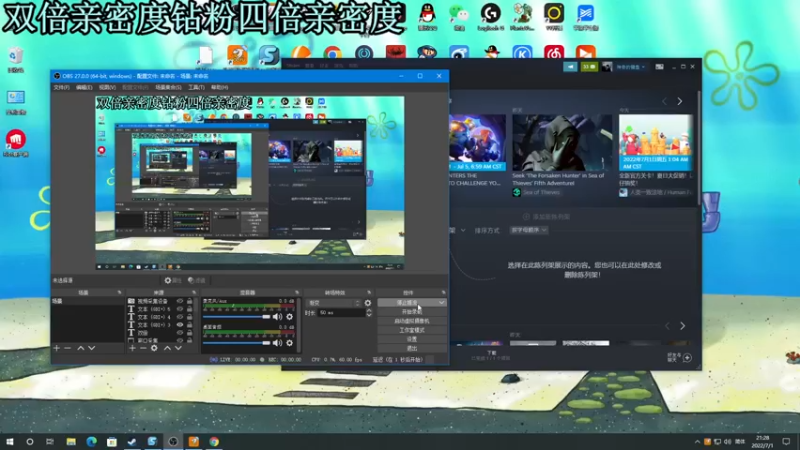Open transition properties gear icon
800x450 pixels.
368,303
